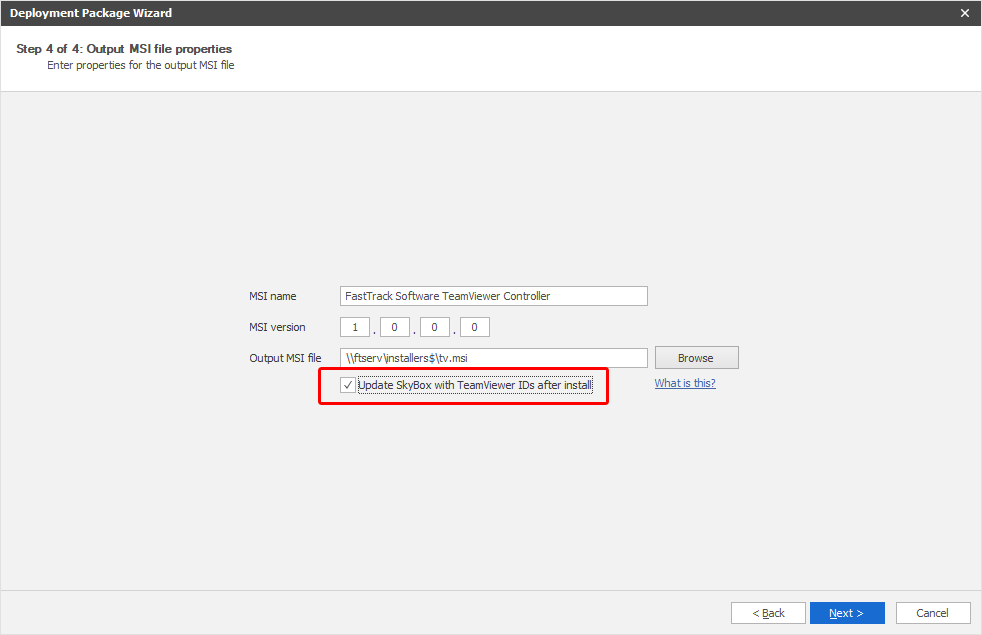The image size is (982, 635).
Task: Focus the MSI name input field
Action: 494,296
